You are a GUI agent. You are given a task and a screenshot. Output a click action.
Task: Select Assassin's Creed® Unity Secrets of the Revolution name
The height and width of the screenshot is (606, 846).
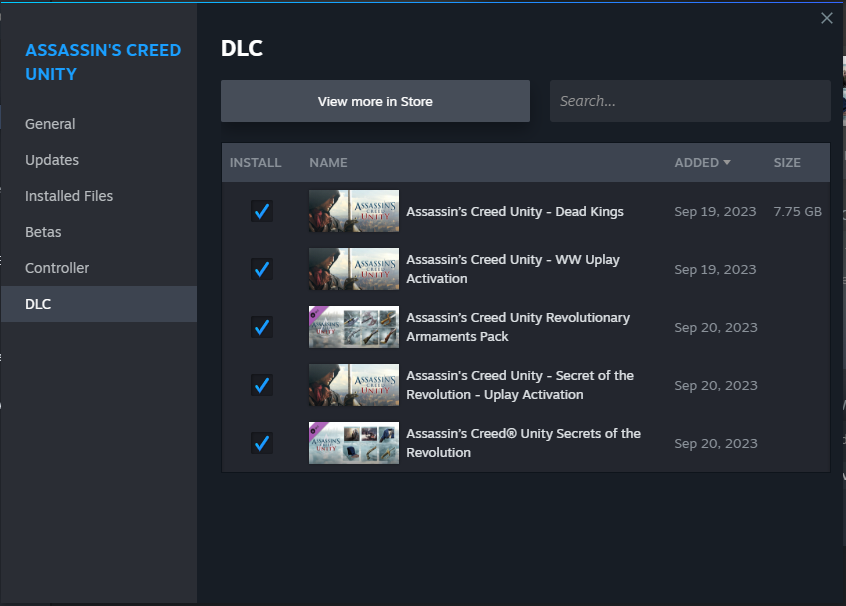click(523, 443)
